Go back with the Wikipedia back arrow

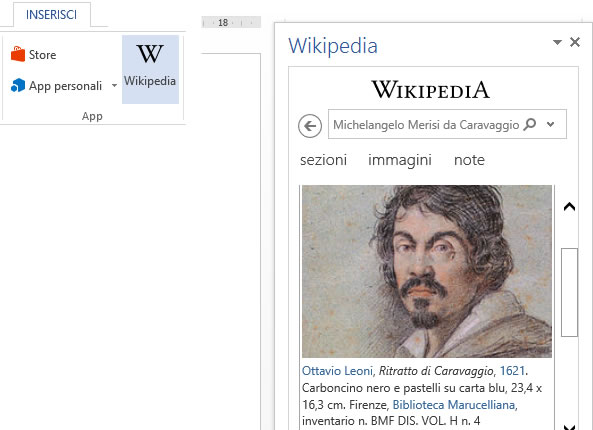[x=310, y=126]
